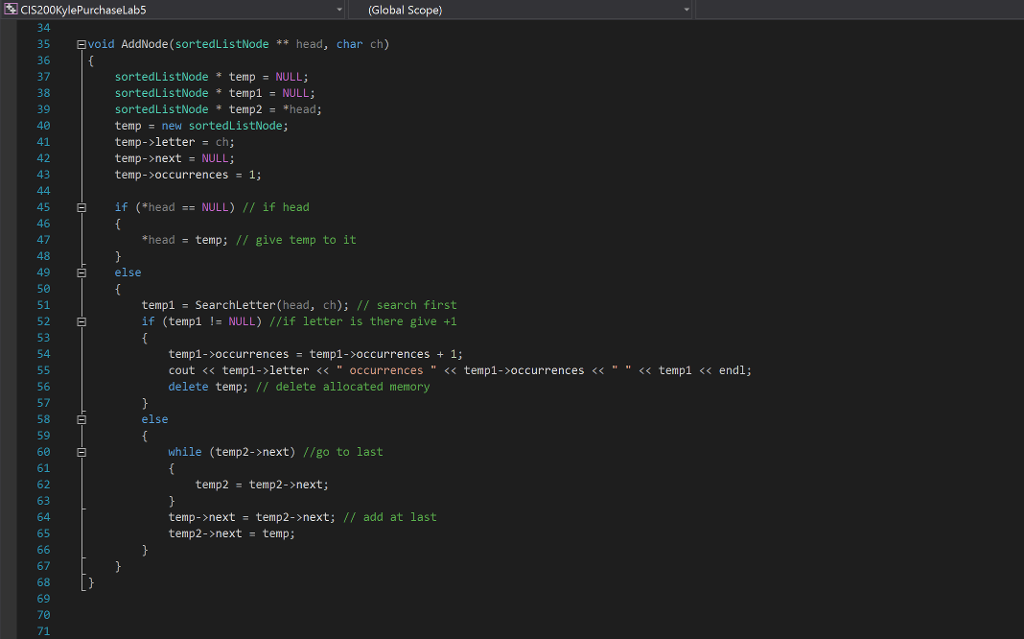
Task: Click the delete keyword on line 56
Action: (188, 386)
